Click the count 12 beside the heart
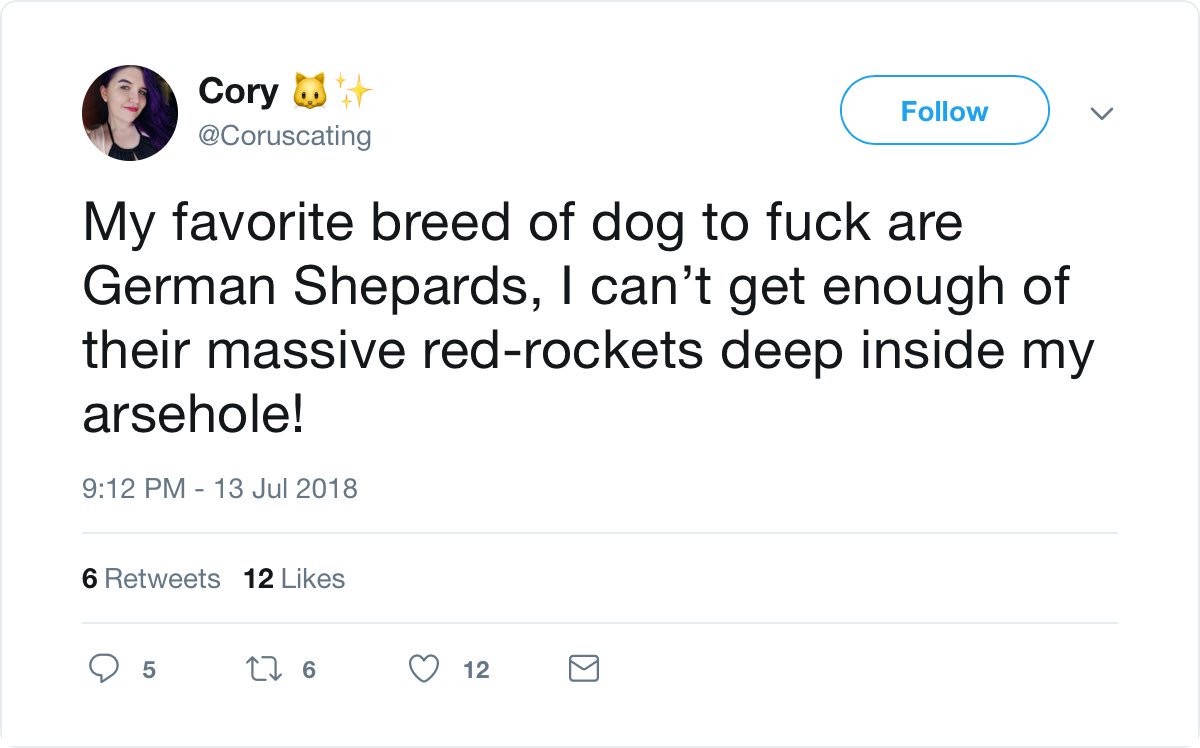Viewport: 1200px width, 748px height. 476,670
